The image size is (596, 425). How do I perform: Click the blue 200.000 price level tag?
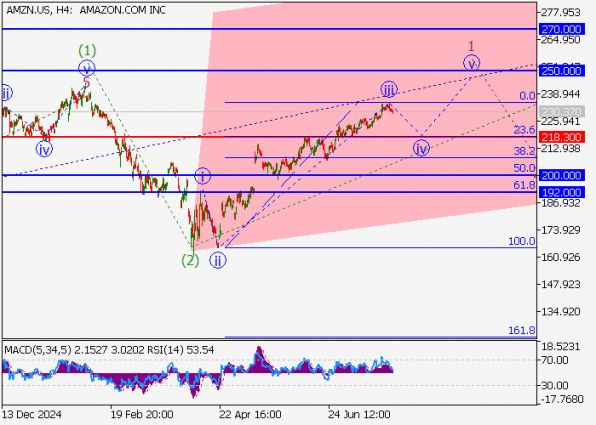561,175
